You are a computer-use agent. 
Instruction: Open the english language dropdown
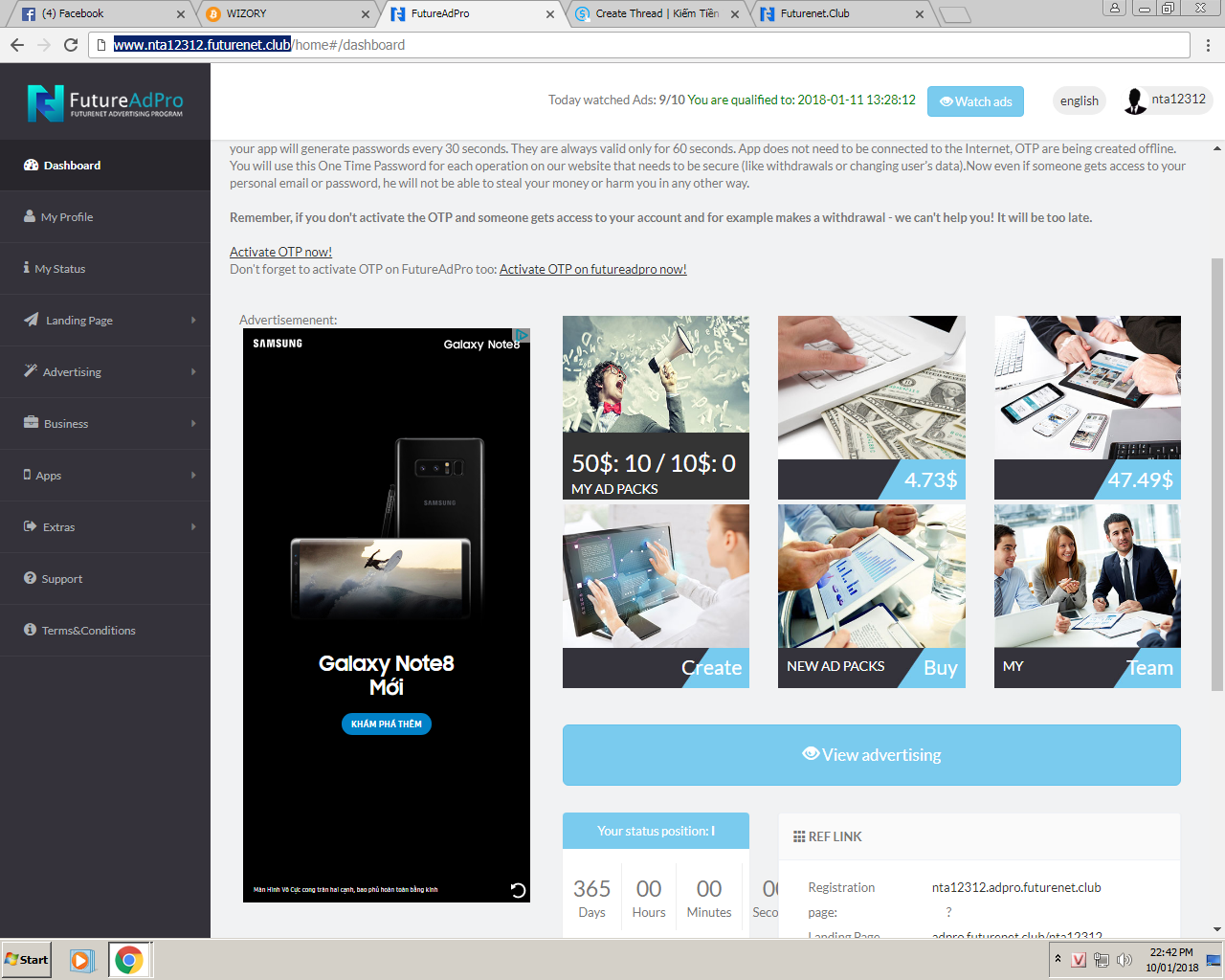coord(1080,100)
